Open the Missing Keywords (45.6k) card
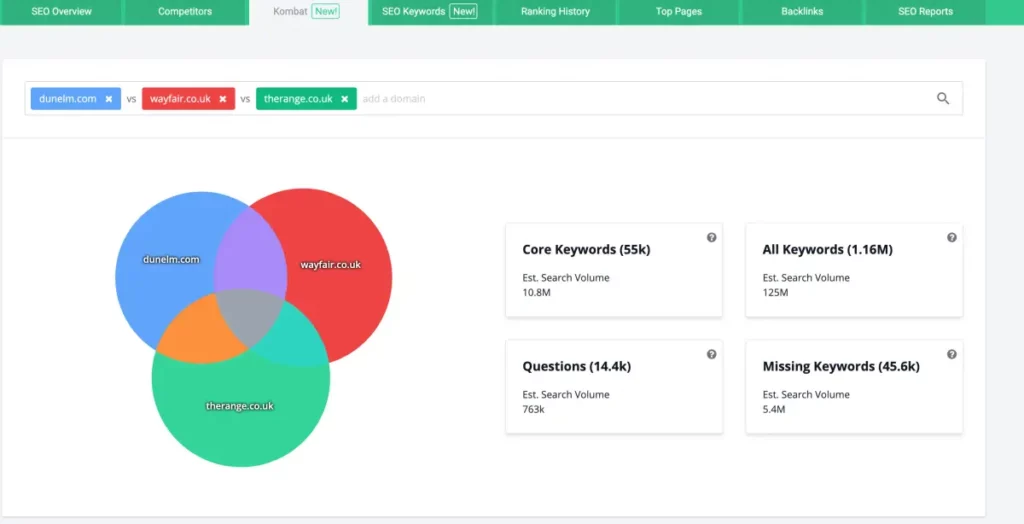This screenshot has height=524, width=1024. [854, 387]
